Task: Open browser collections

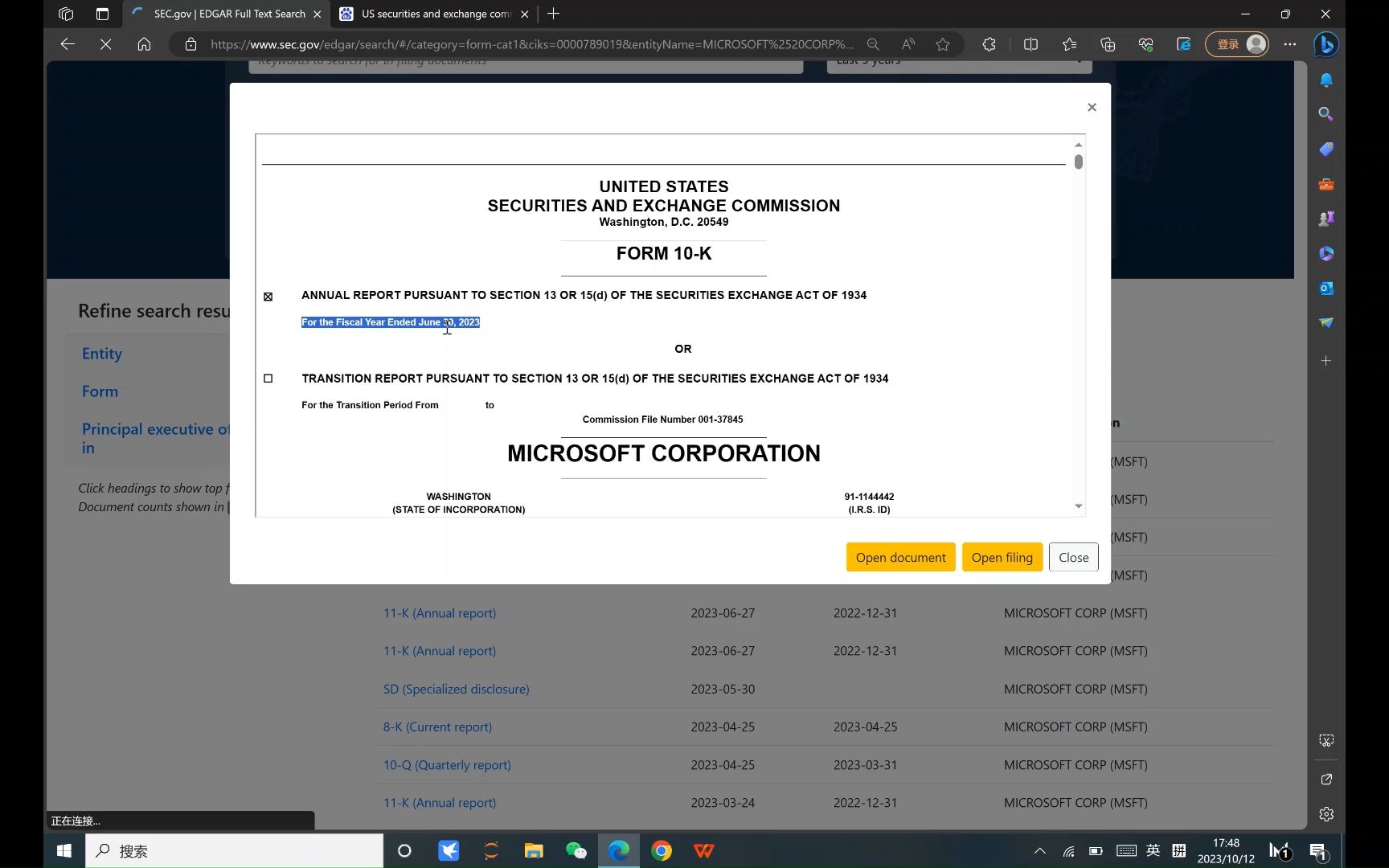Action: [x=1108, y=44]
